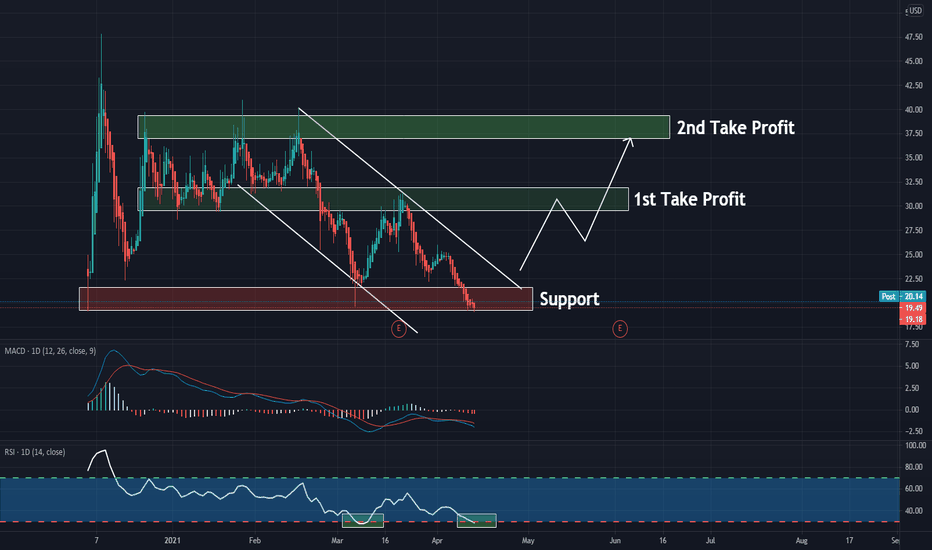Click the 40.00 price scale value

914,109
